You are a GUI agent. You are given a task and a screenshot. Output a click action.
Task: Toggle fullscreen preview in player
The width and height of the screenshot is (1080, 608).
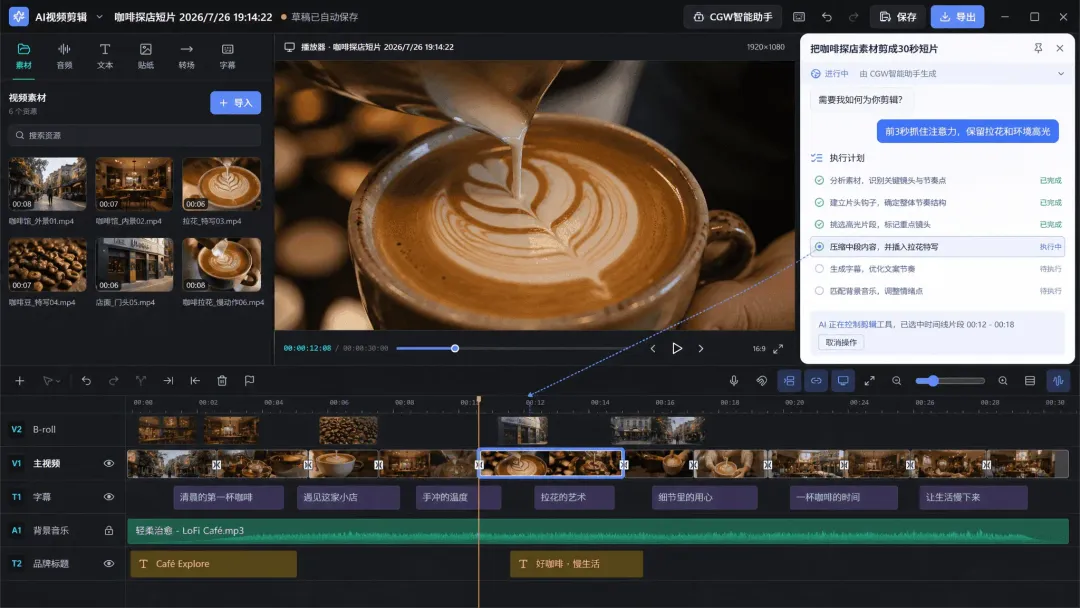click(778, 348)
